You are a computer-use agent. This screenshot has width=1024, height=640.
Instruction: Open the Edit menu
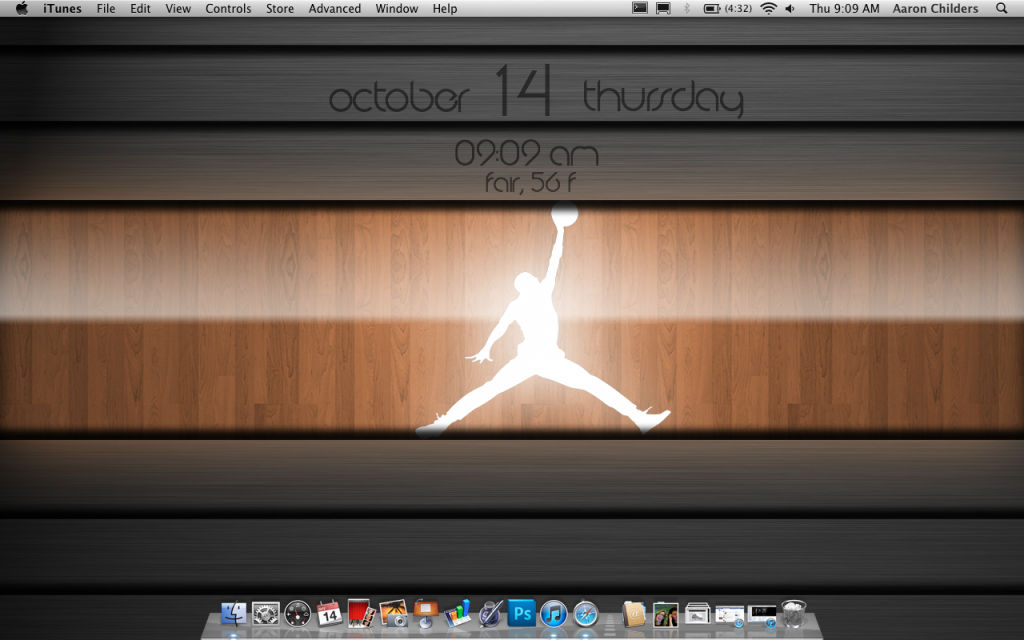(x=140, y=8)
